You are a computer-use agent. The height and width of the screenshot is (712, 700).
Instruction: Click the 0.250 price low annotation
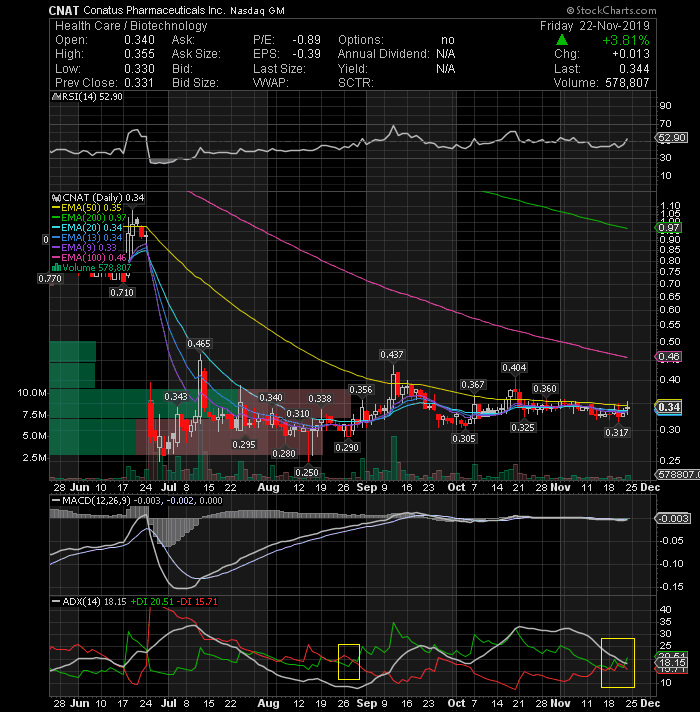pos(307,473)
